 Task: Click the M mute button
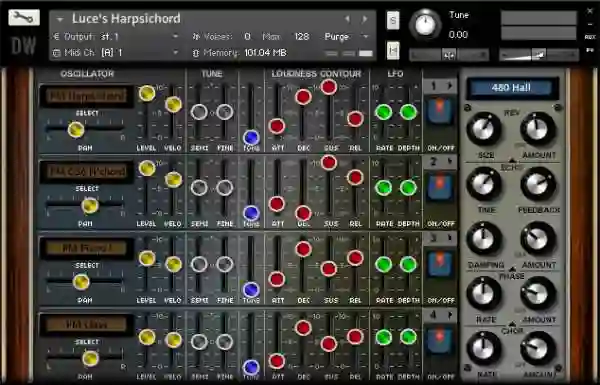pos(393,51)
